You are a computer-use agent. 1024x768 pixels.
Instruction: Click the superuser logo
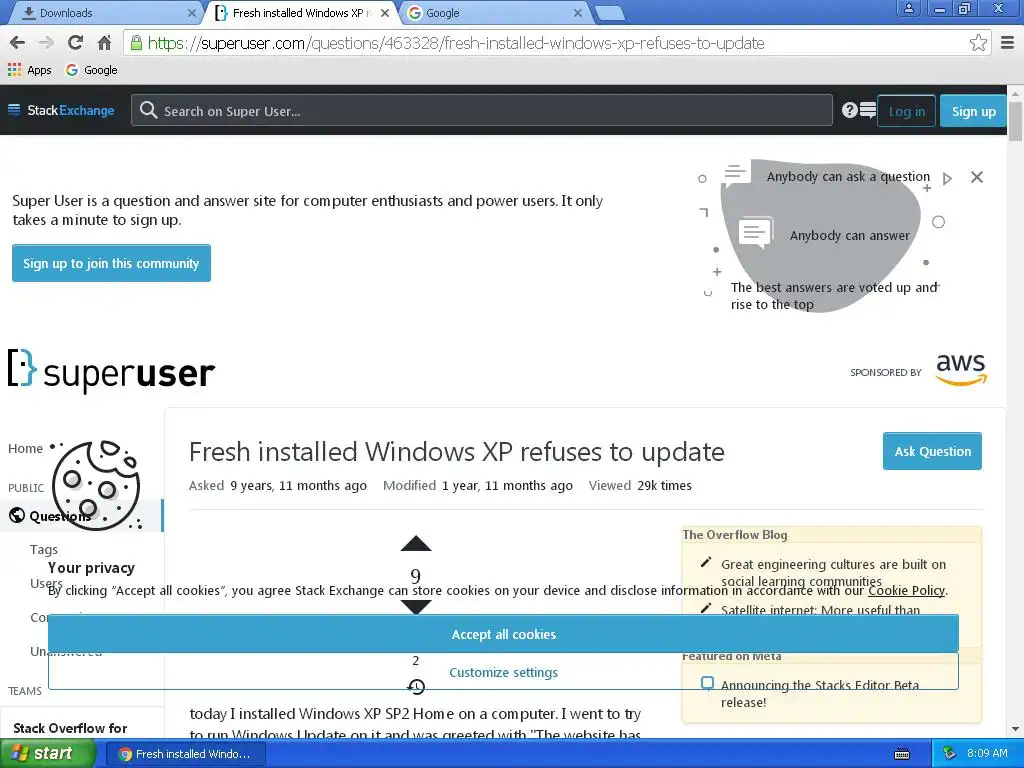tap(111, 370)
